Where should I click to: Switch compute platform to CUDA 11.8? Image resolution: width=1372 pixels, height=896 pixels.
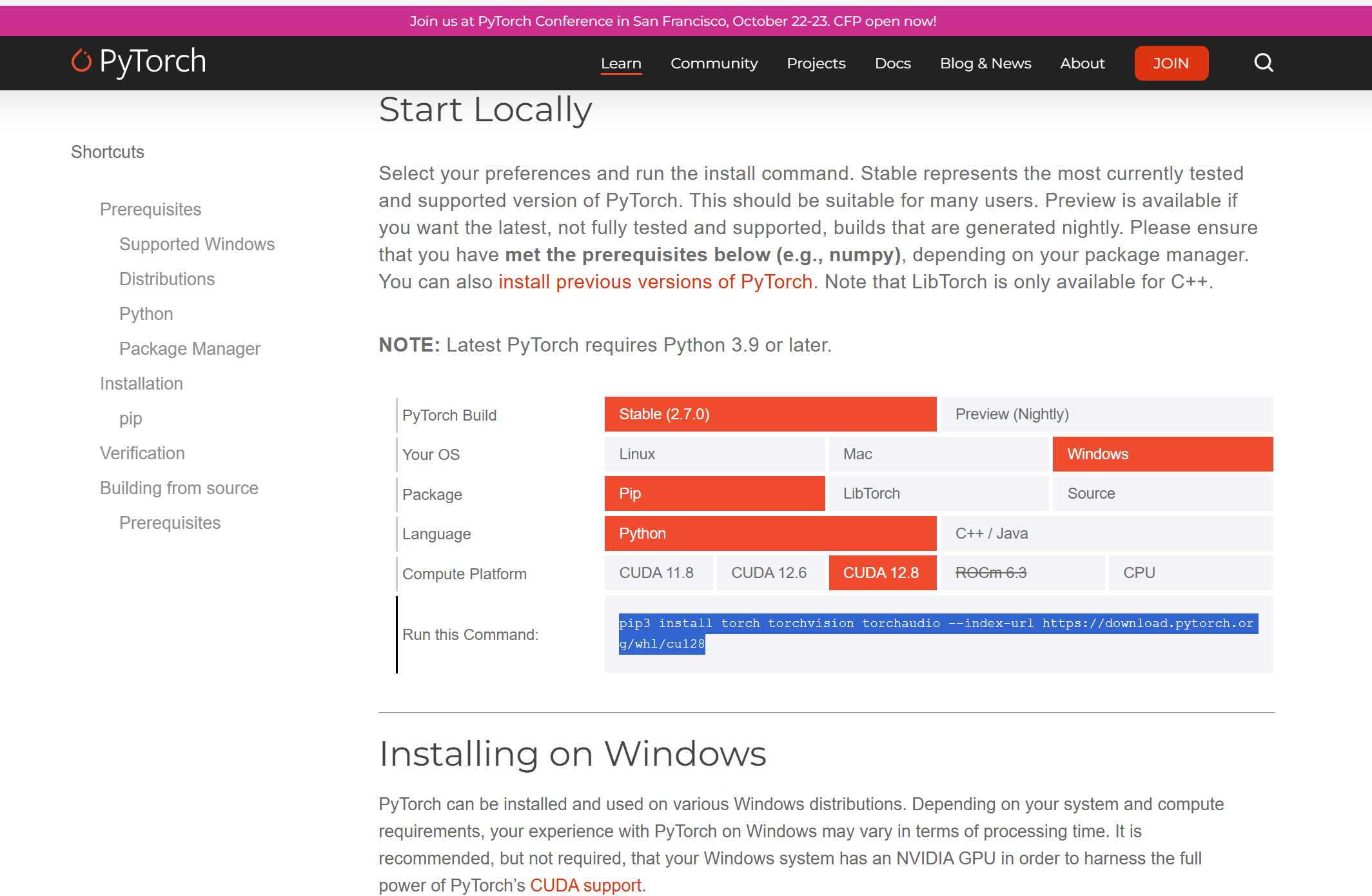point(658,573)
